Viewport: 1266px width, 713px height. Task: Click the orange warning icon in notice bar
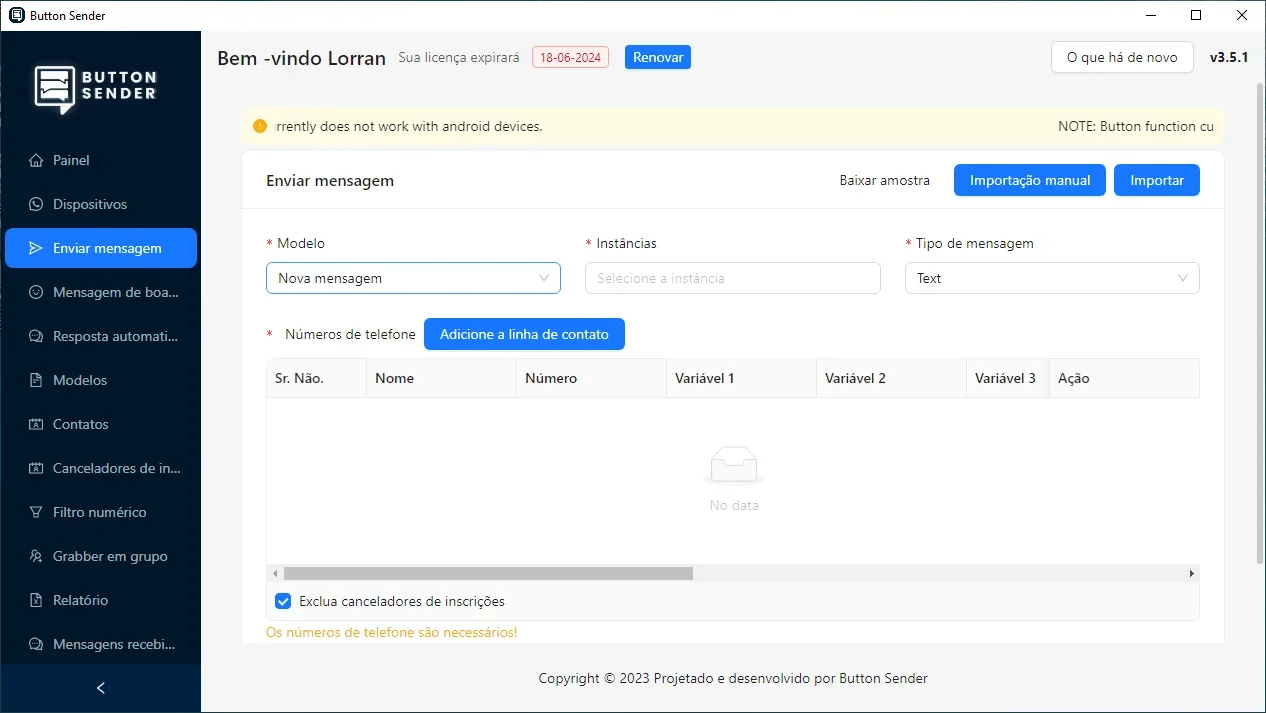tap(260, 126)
